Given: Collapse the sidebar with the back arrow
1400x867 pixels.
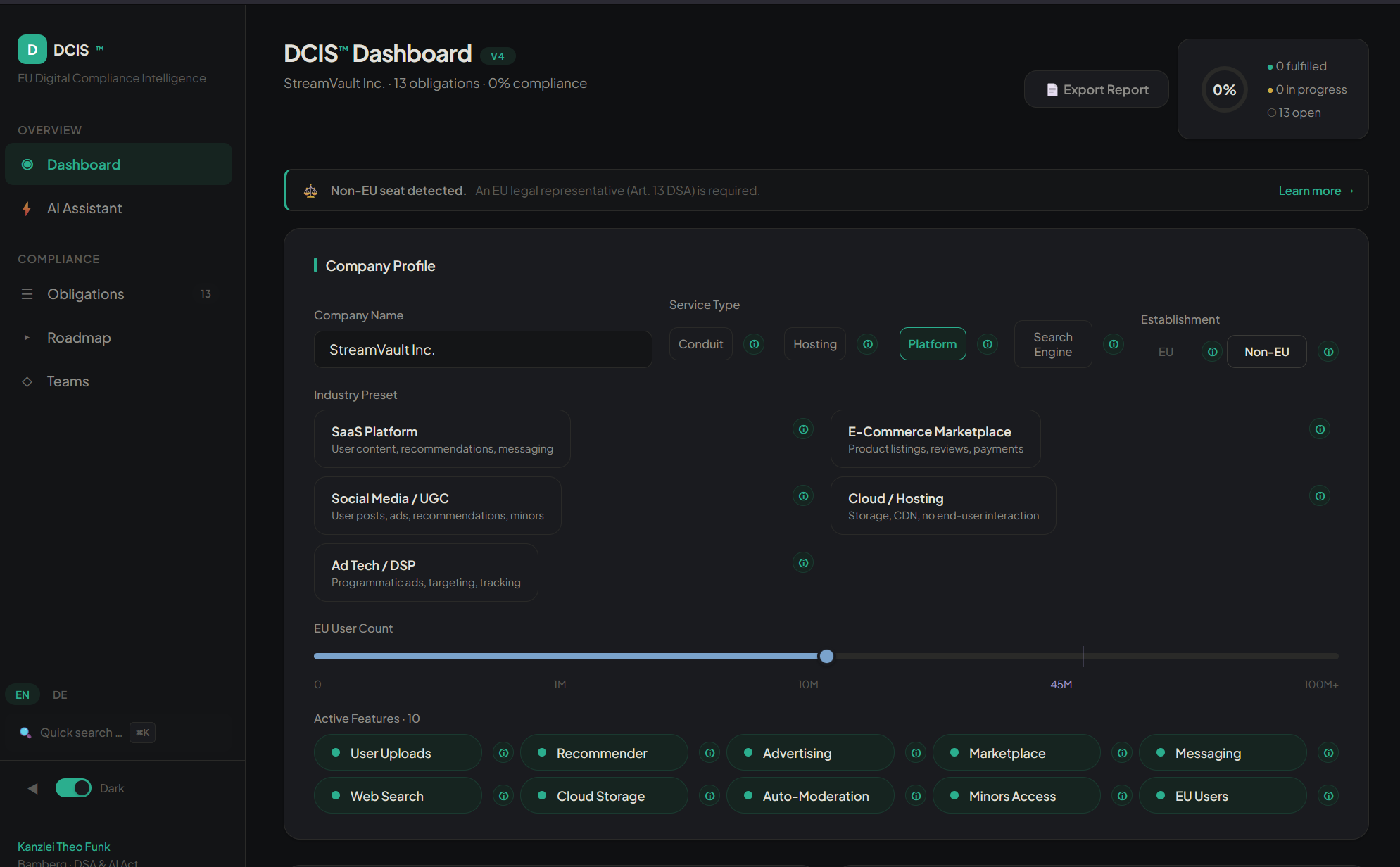Looking at the screenshot, I should (x=32, y=788).
